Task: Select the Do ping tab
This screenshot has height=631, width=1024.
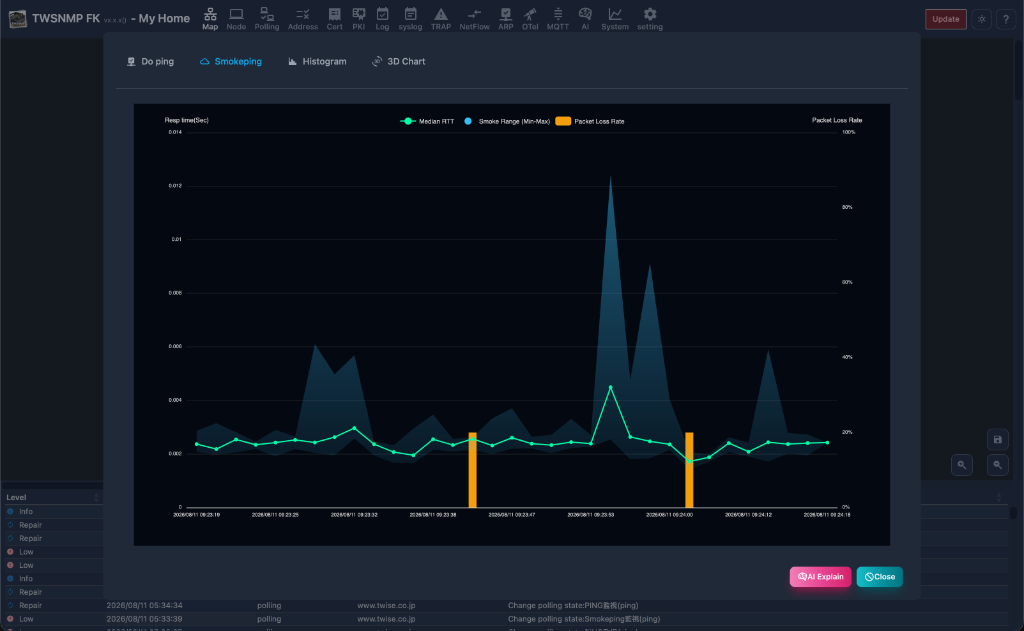Action: point(150,61)
